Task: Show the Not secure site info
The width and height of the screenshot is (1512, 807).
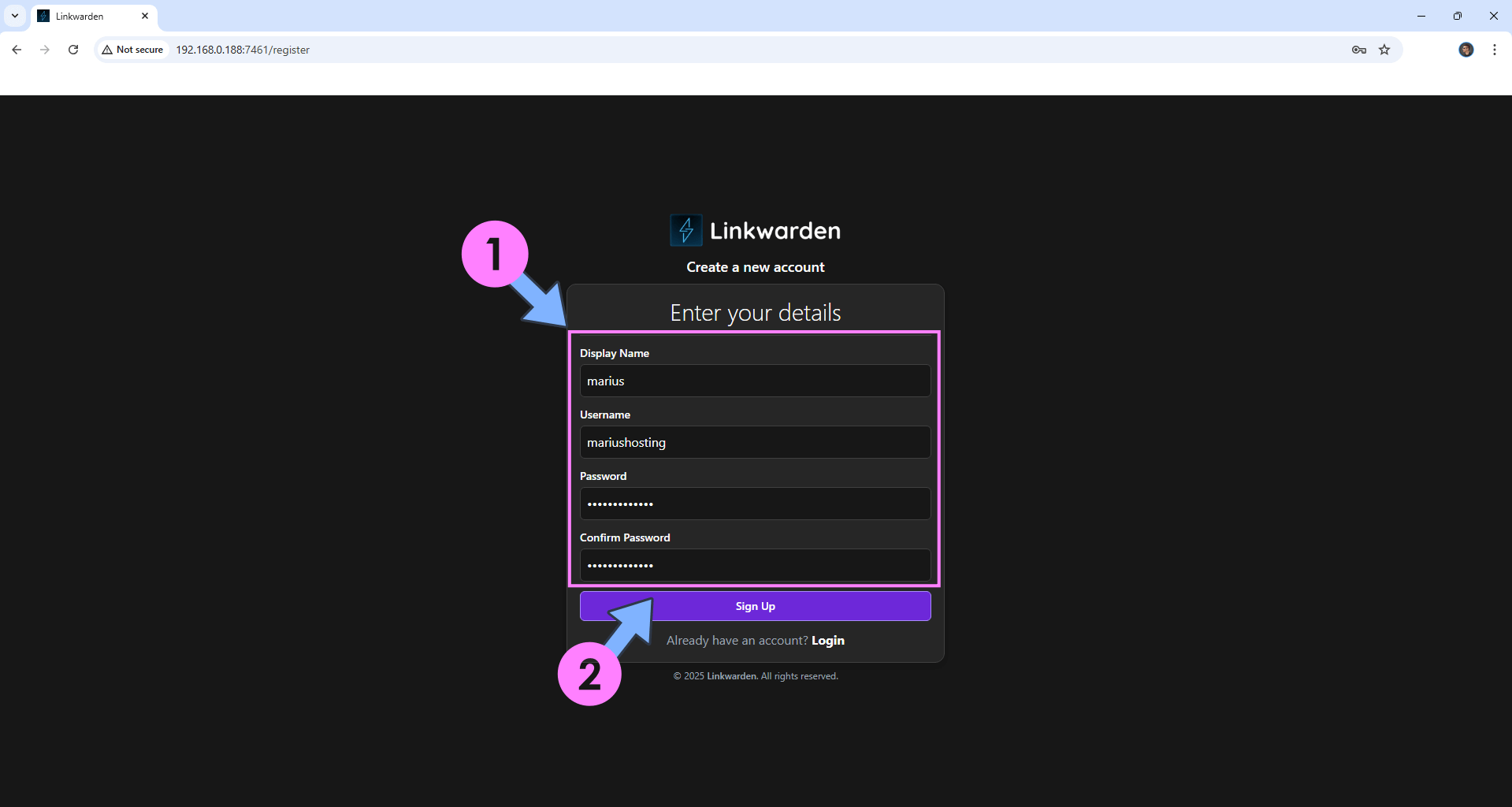Action: [x=132, y=50]
